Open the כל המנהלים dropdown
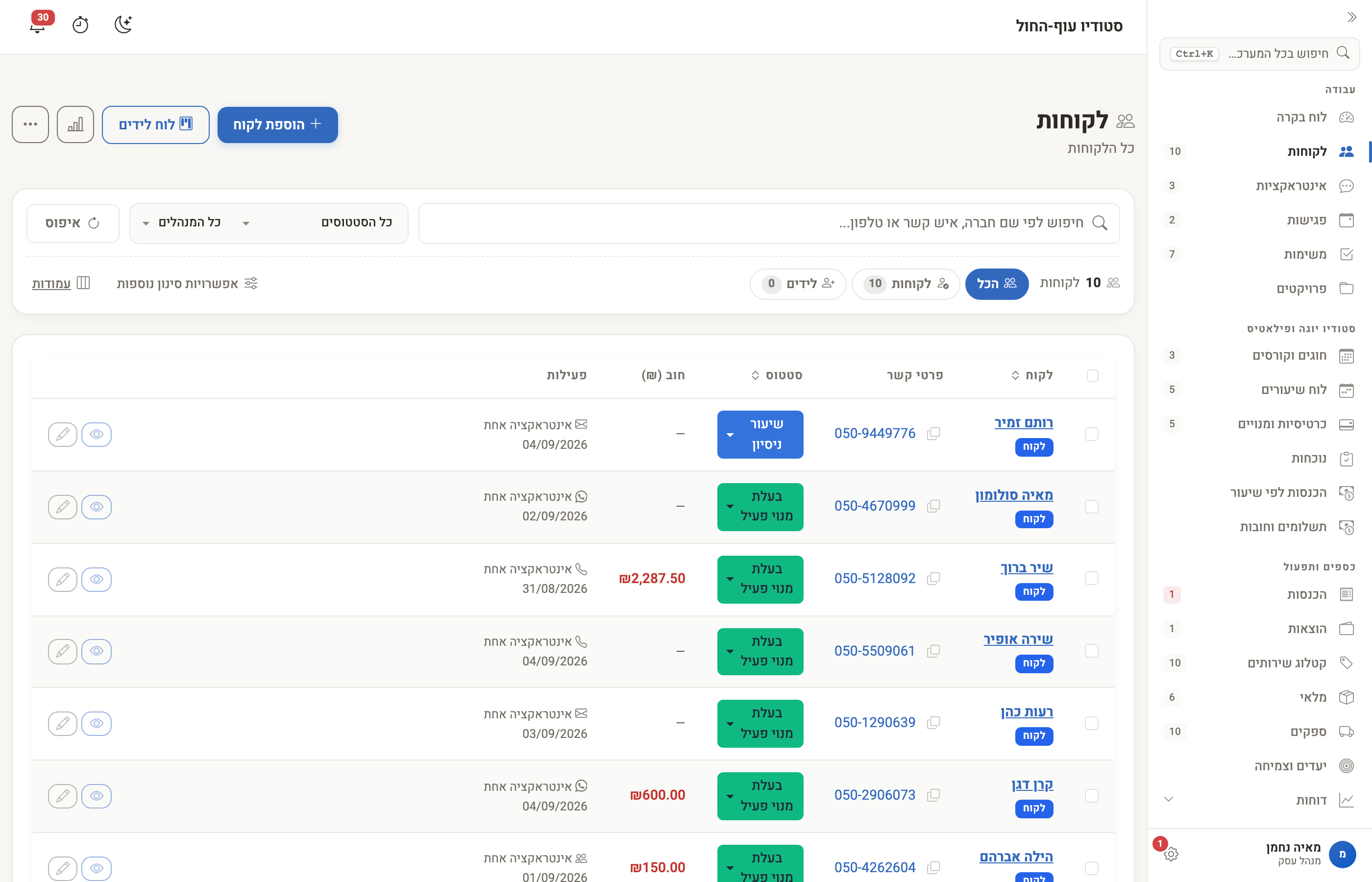The width and height of the screenshot is (1372, 882). pyautogui.click(x=183, y=223)
